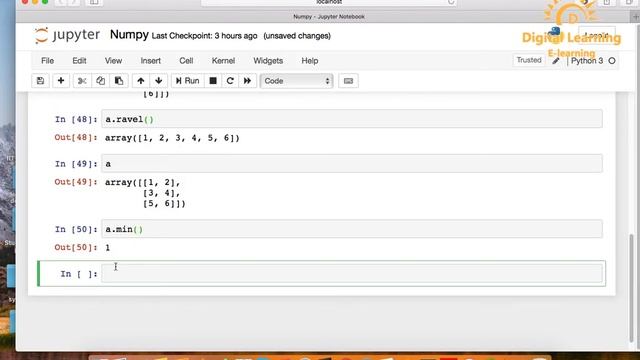Move selected cell down arrow
Image resolution: width=640 pixels, height=360 pixels.
point(159,81)
